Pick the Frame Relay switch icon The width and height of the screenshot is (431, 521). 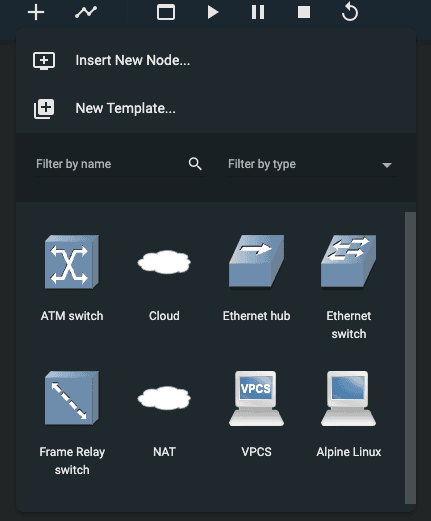click(x=72, y=398)
